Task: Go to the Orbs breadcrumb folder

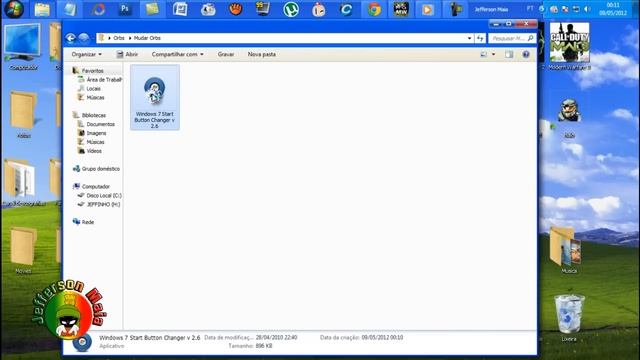Action: 119,38
